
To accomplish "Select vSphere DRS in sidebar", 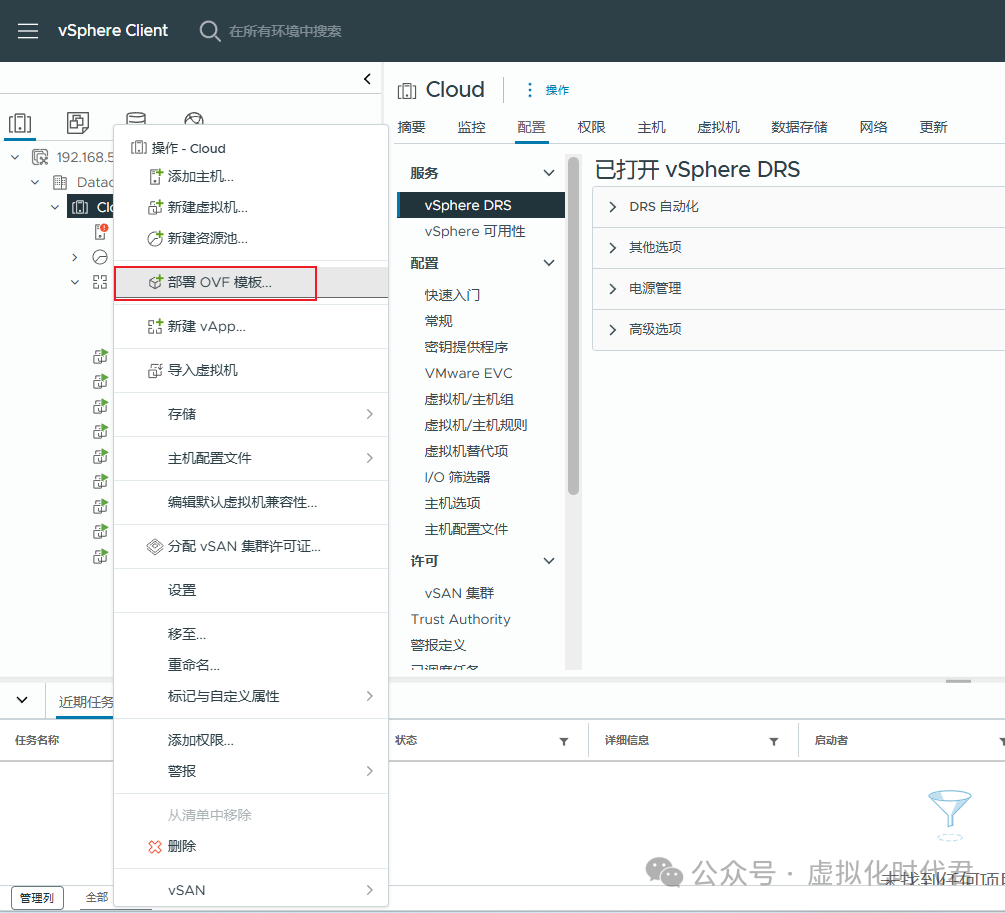I will click(x=481, y=205).
